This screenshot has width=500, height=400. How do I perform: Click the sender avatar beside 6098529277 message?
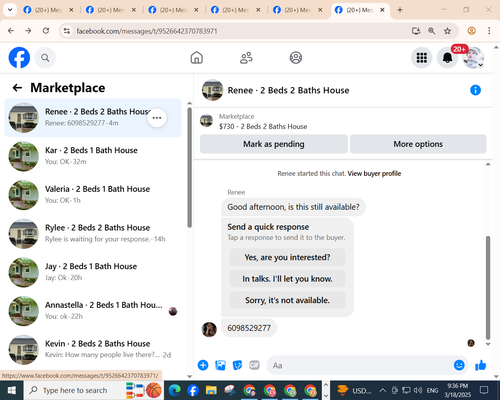[x=209, y=329]
